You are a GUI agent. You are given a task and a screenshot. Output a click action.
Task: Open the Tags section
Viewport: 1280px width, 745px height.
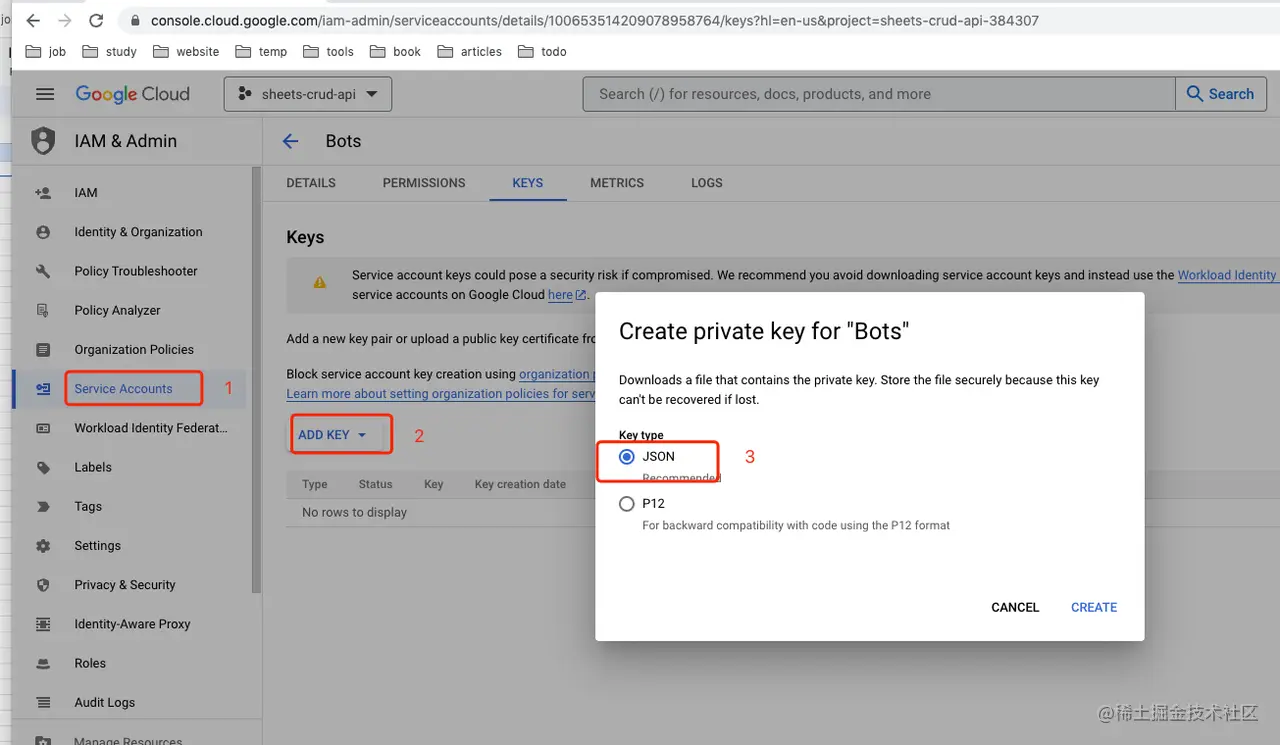[x=86, y=506]
